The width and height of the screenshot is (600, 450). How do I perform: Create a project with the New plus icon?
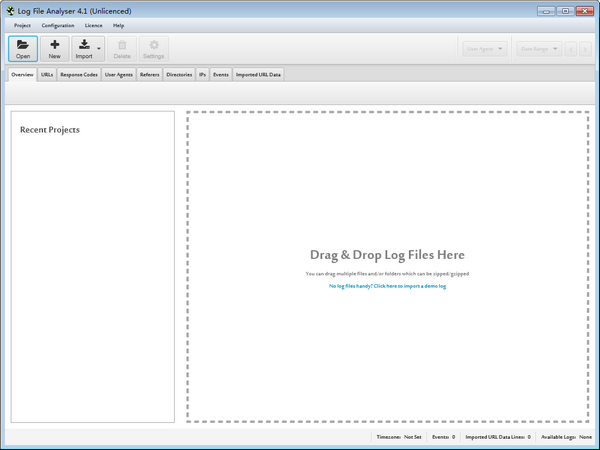pyautogui.click(x=55, y=49)
